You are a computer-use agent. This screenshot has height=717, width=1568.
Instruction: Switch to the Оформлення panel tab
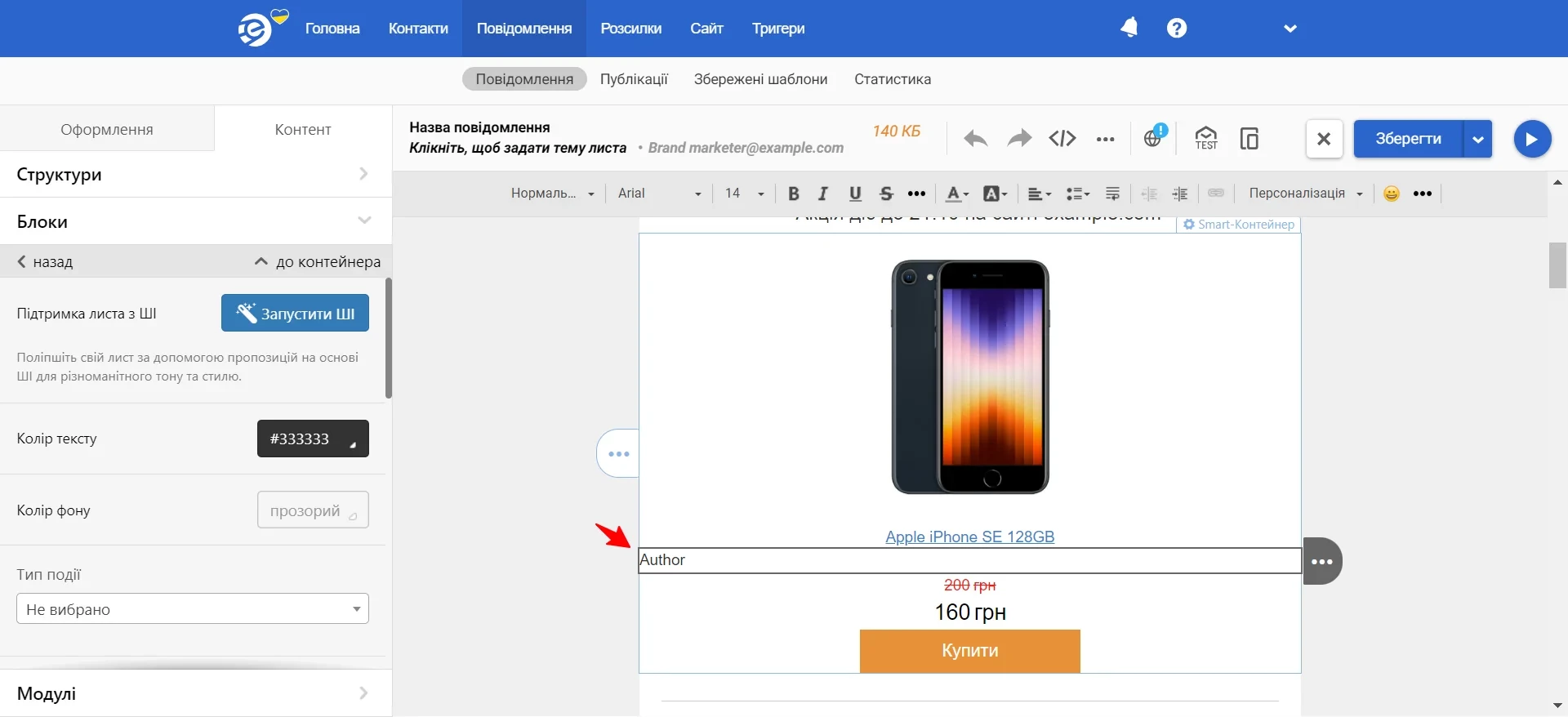pos(107,129)
